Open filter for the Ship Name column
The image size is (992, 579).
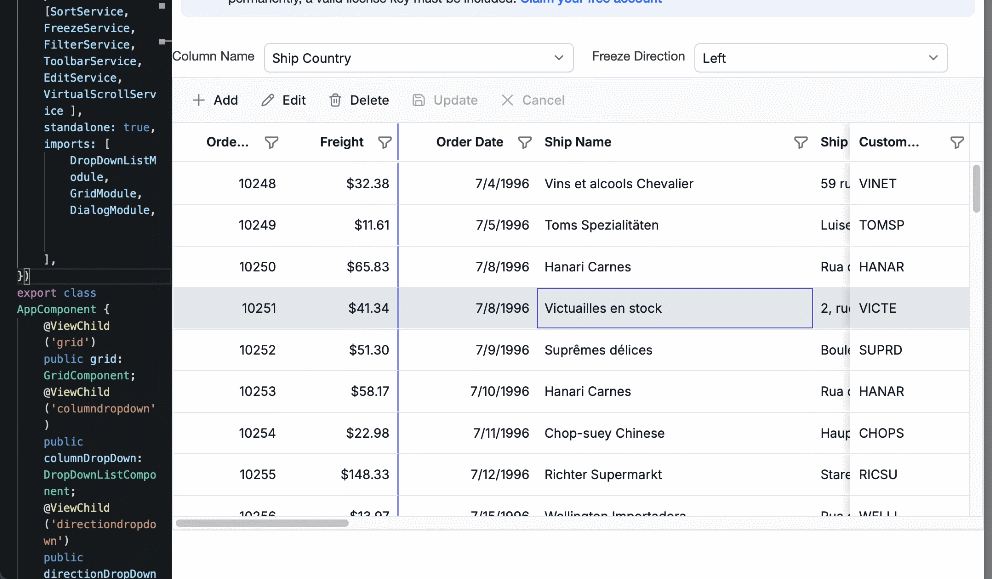click(x=800, y=143)
